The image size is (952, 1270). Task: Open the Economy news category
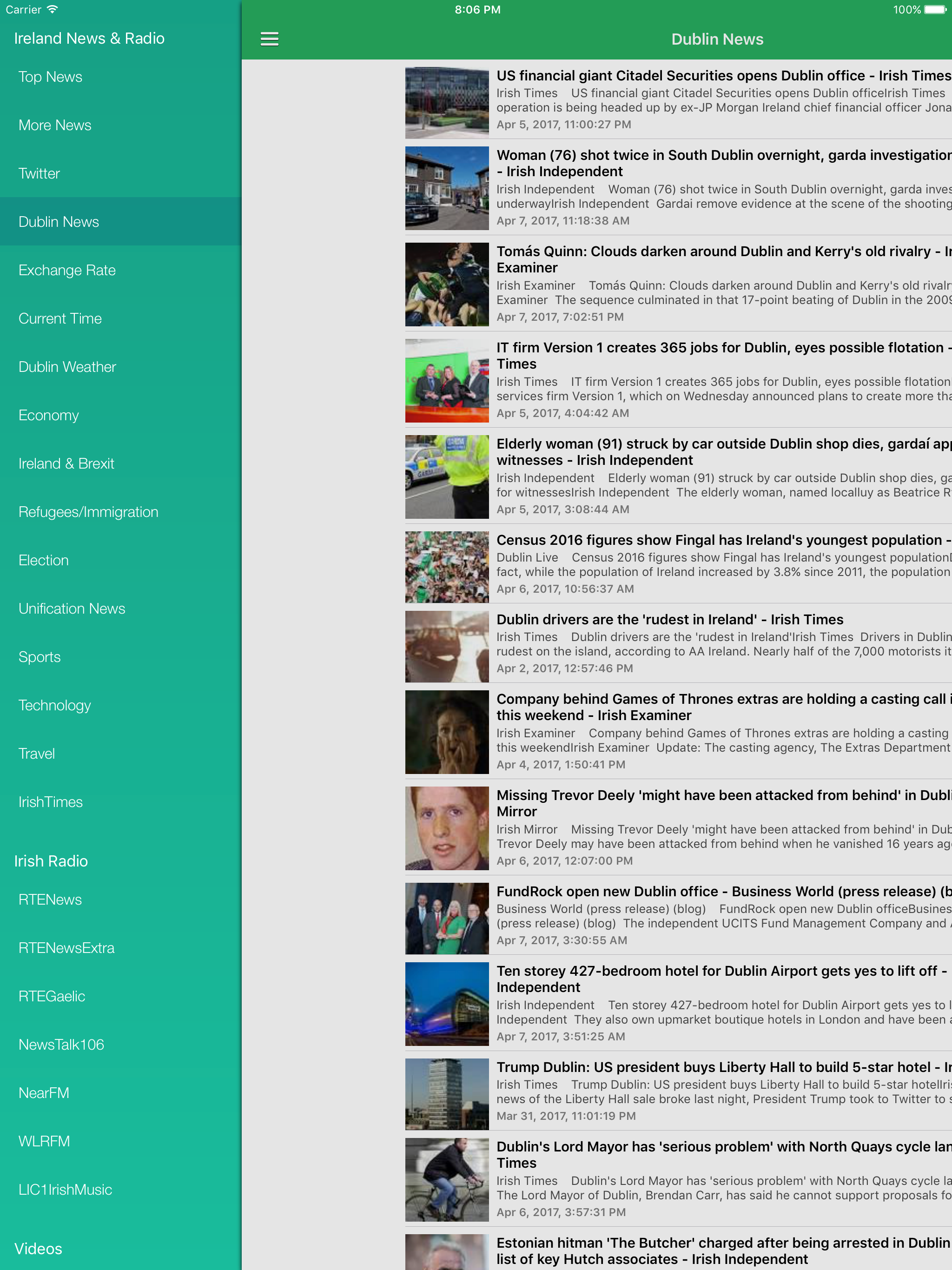tap(120, 415)
